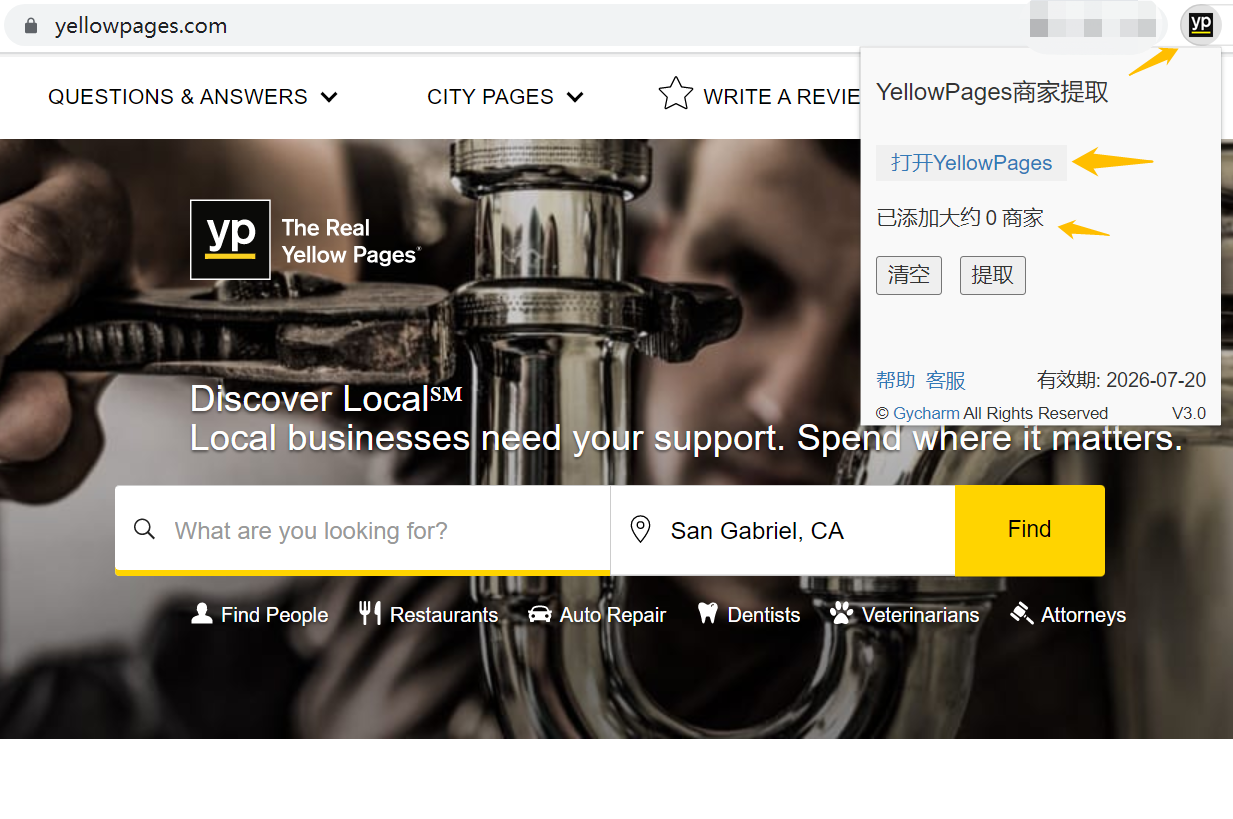The image size is (1233, 819).
Task: Expand the Questions & Answers menu
Action: [x=193, y=97]
